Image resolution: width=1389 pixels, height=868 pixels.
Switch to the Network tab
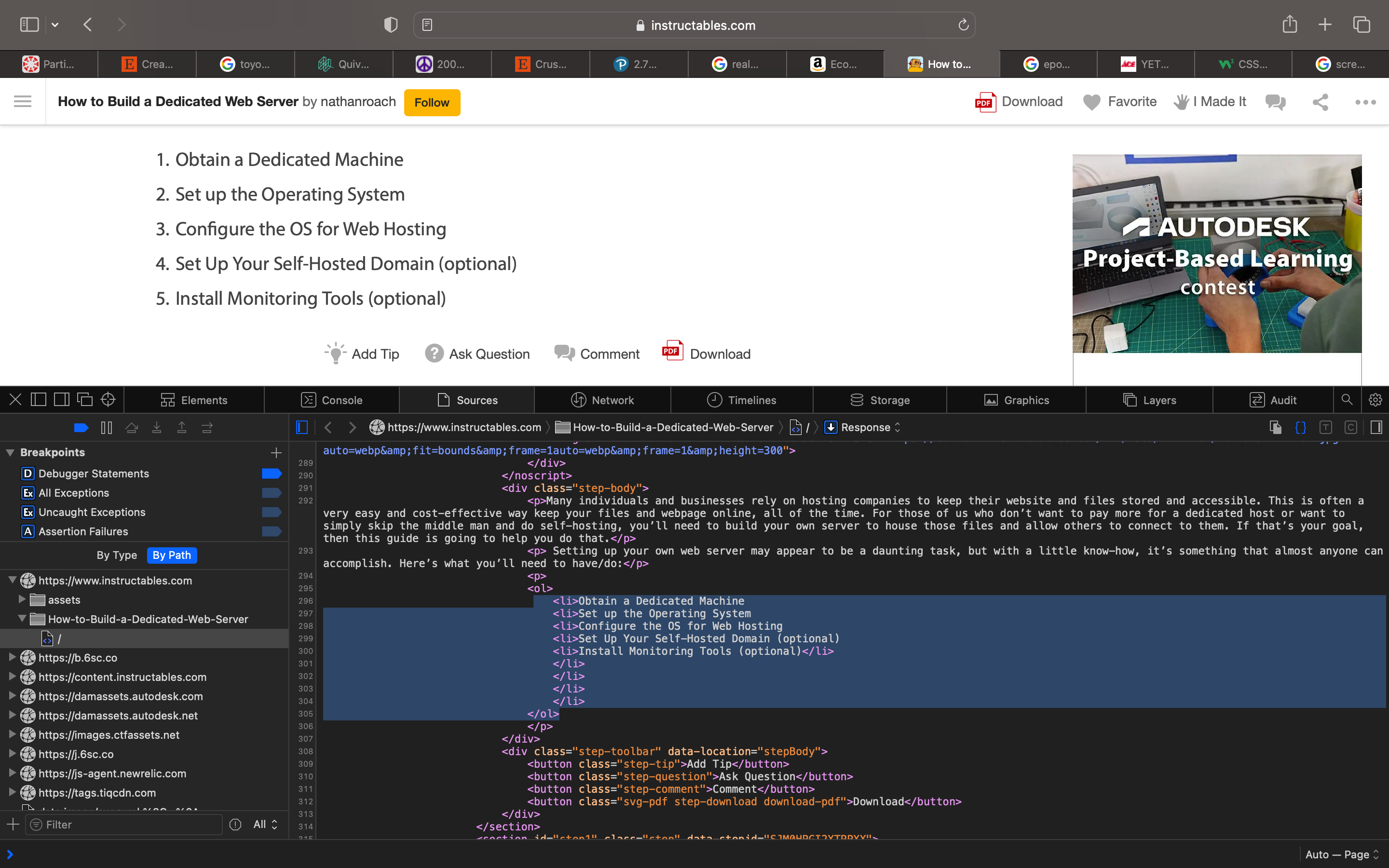click(602, 400)
